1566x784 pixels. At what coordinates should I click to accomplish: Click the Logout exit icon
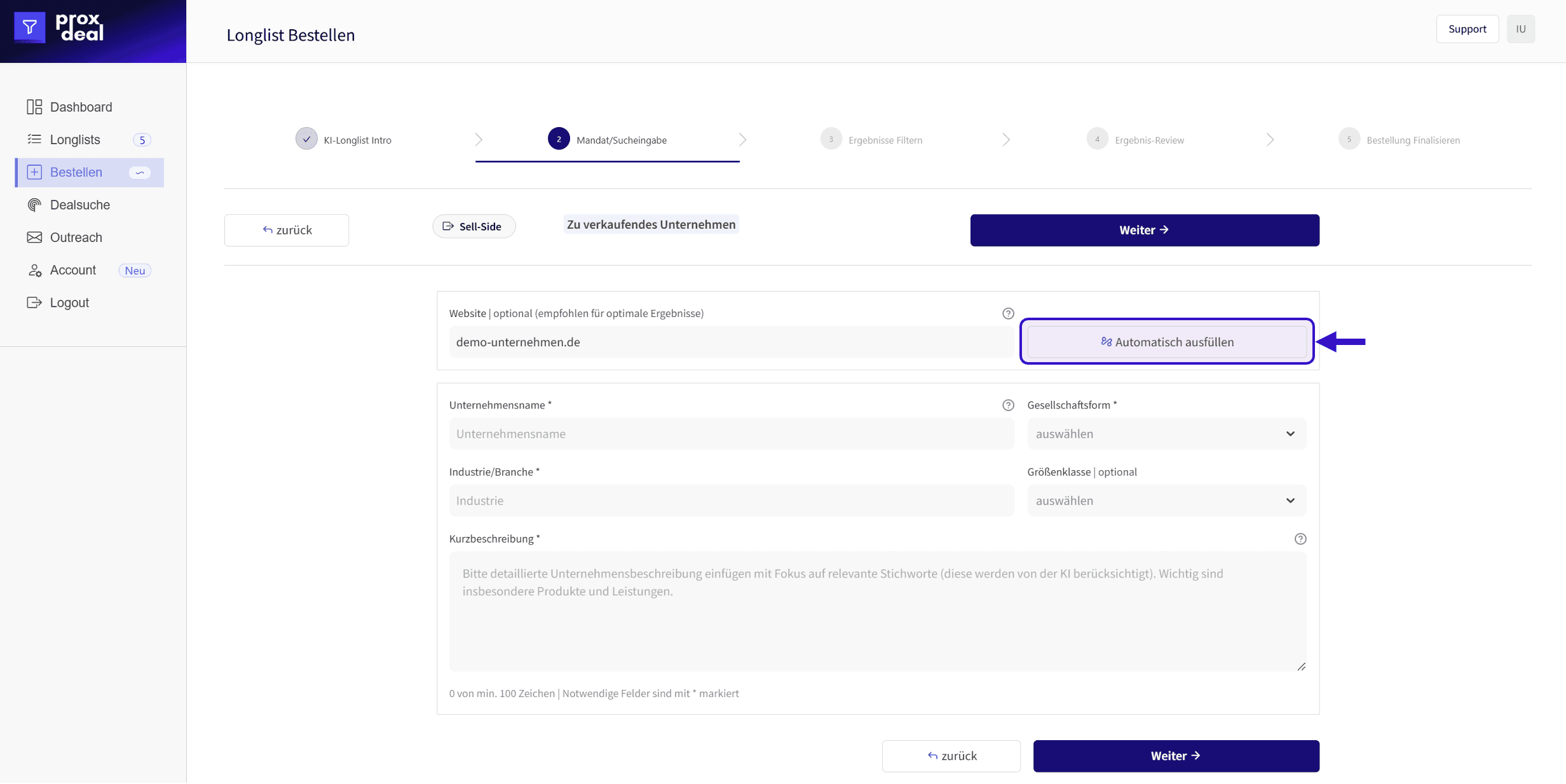pyautogui.click(x=34, y=302)
